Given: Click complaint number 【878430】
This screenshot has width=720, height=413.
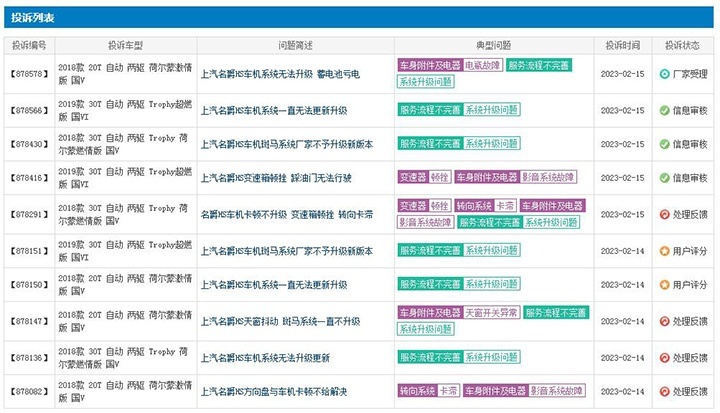Looking at the screenshot, I should click(29, 144).
